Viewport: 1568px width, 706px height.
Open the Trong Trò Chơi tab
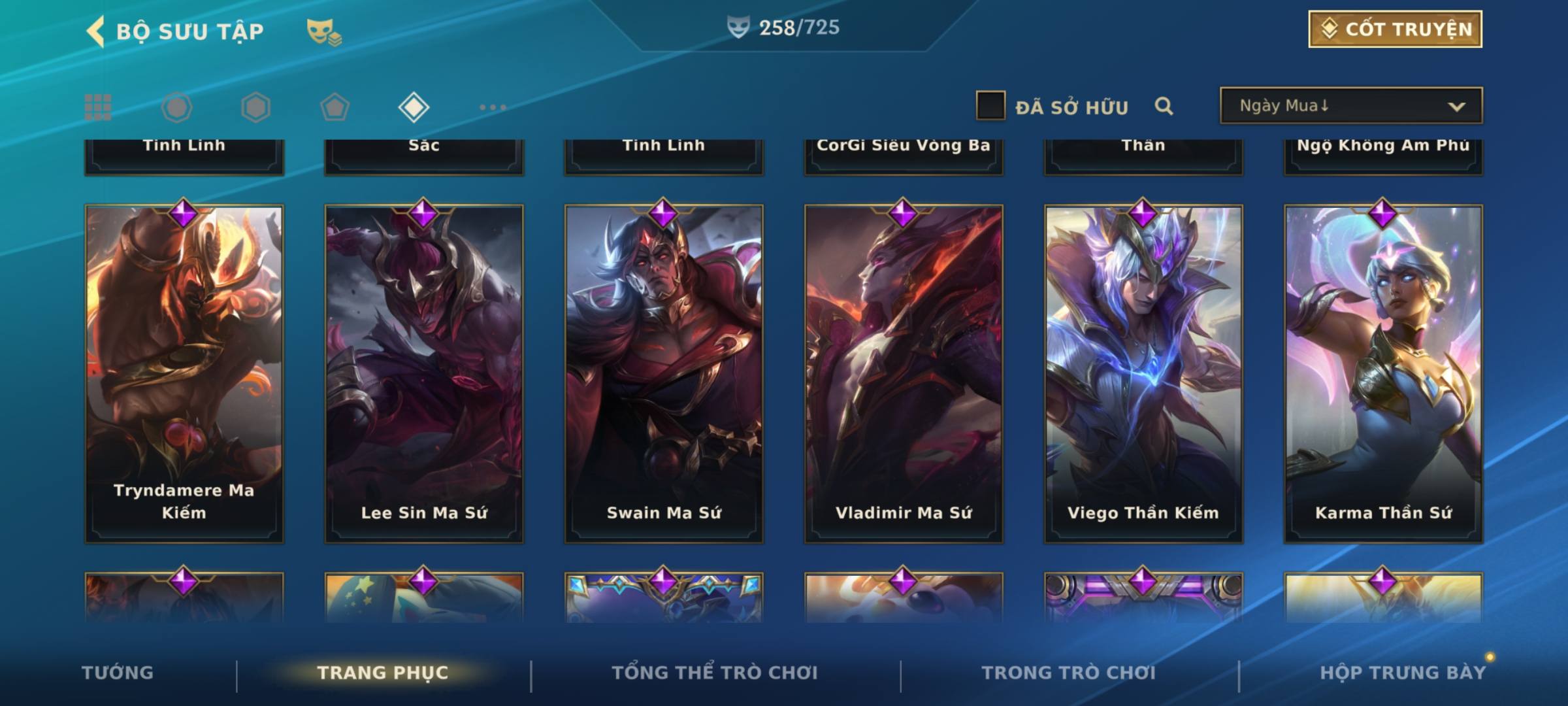tap(1069, 673)
